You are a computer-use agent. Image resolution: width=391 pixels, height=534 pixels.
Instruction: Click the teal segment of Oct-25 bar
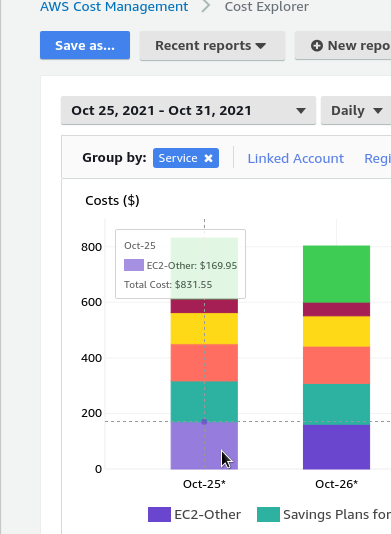point(204,402)
